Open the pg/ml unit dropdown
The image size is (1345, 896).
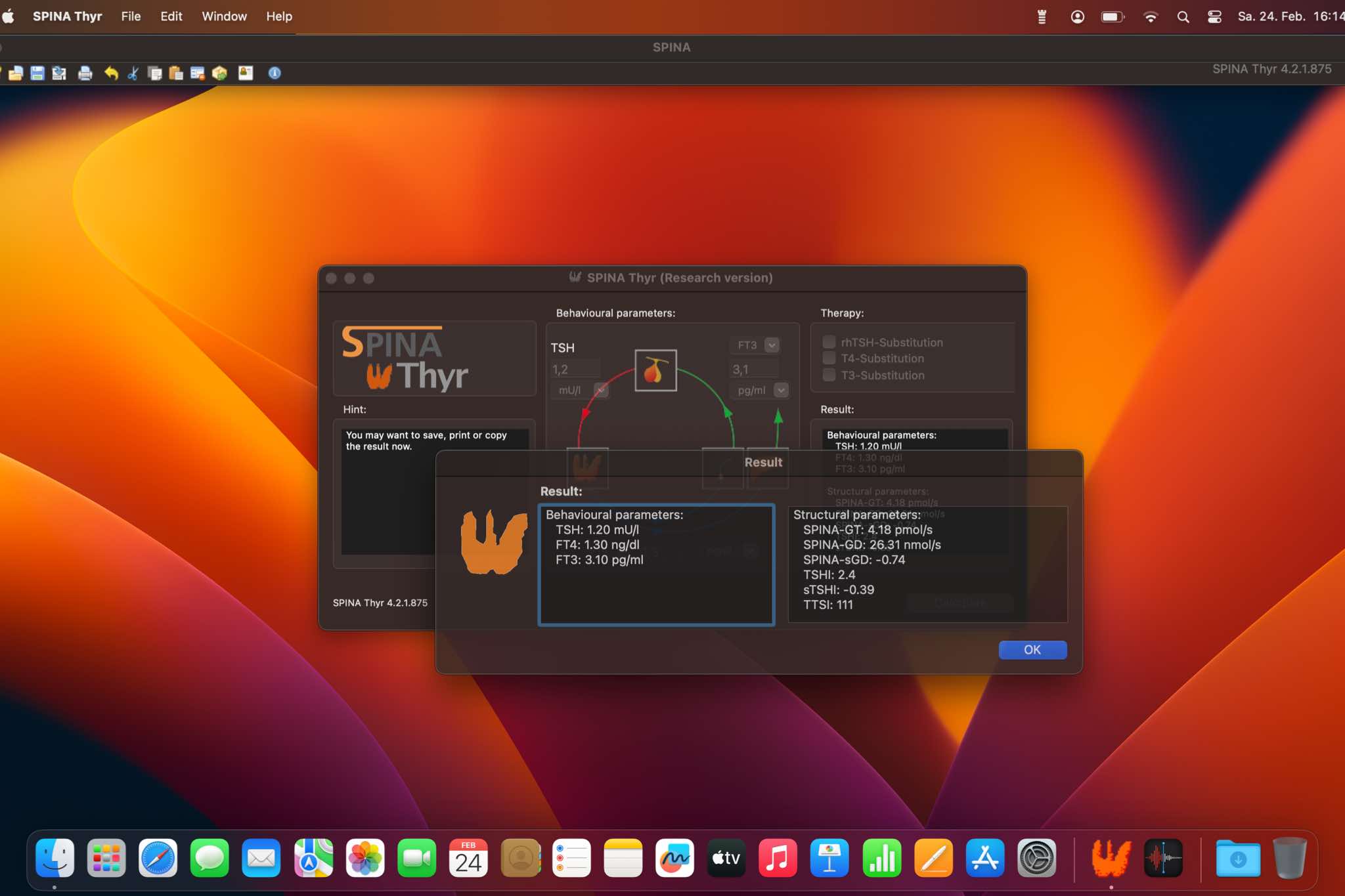coord(780,390)
